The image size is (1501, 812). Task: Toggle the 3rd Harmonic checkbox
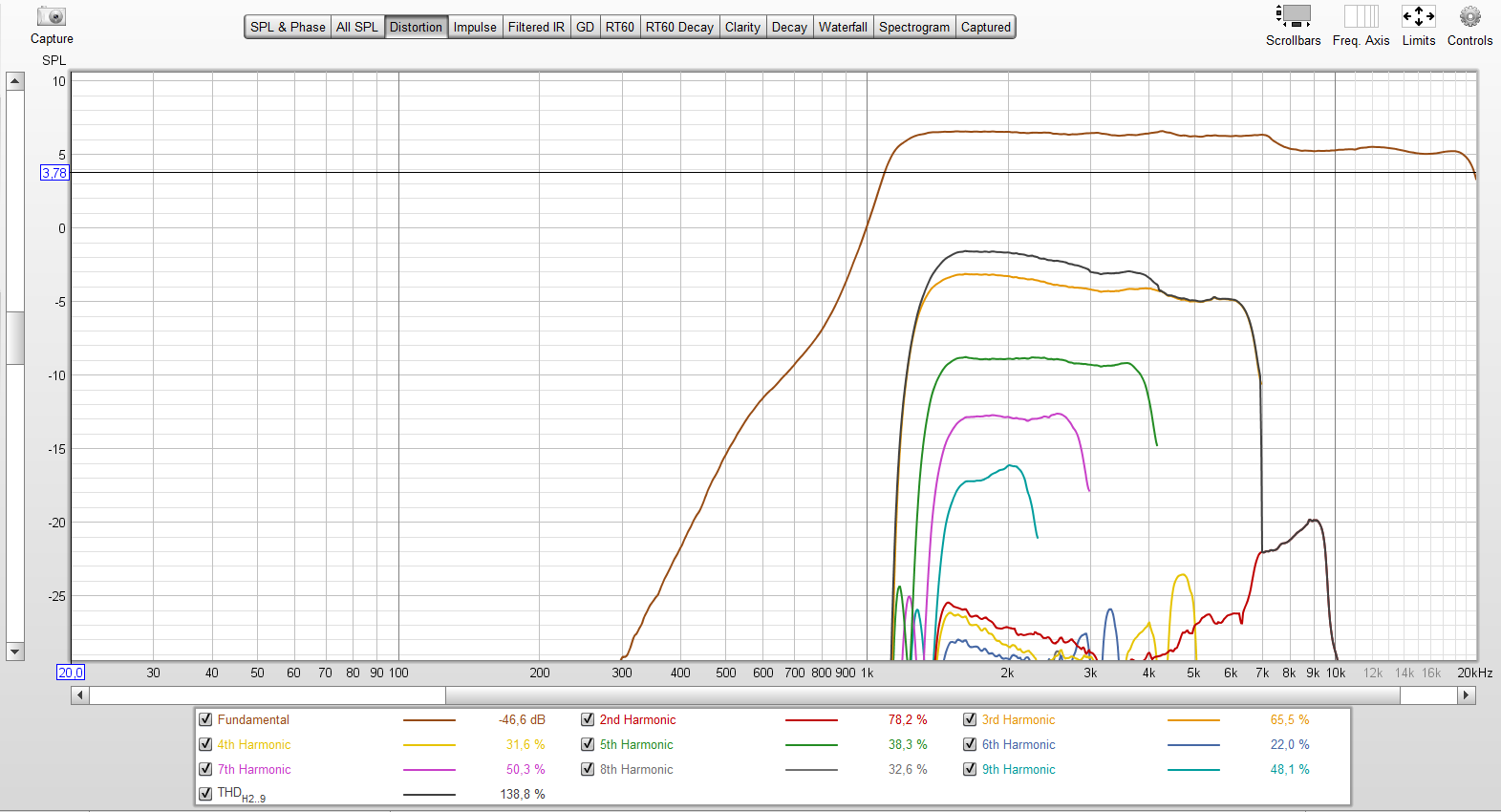click(x=970, y=719)
